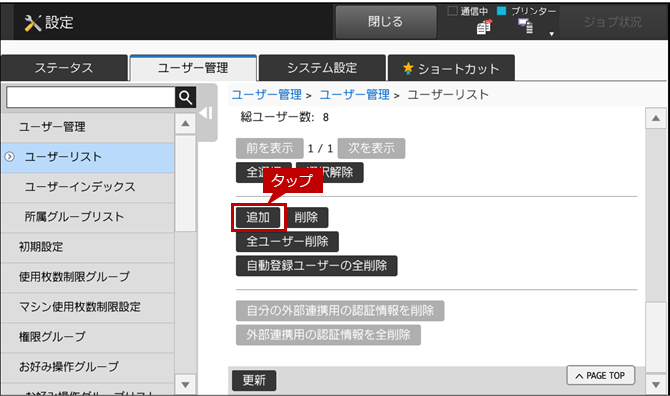Image resolution: width=670 pixels, height=396 pixels.
Task: Select 権限グループ in the sidebar
Action: tap(88, 337)
